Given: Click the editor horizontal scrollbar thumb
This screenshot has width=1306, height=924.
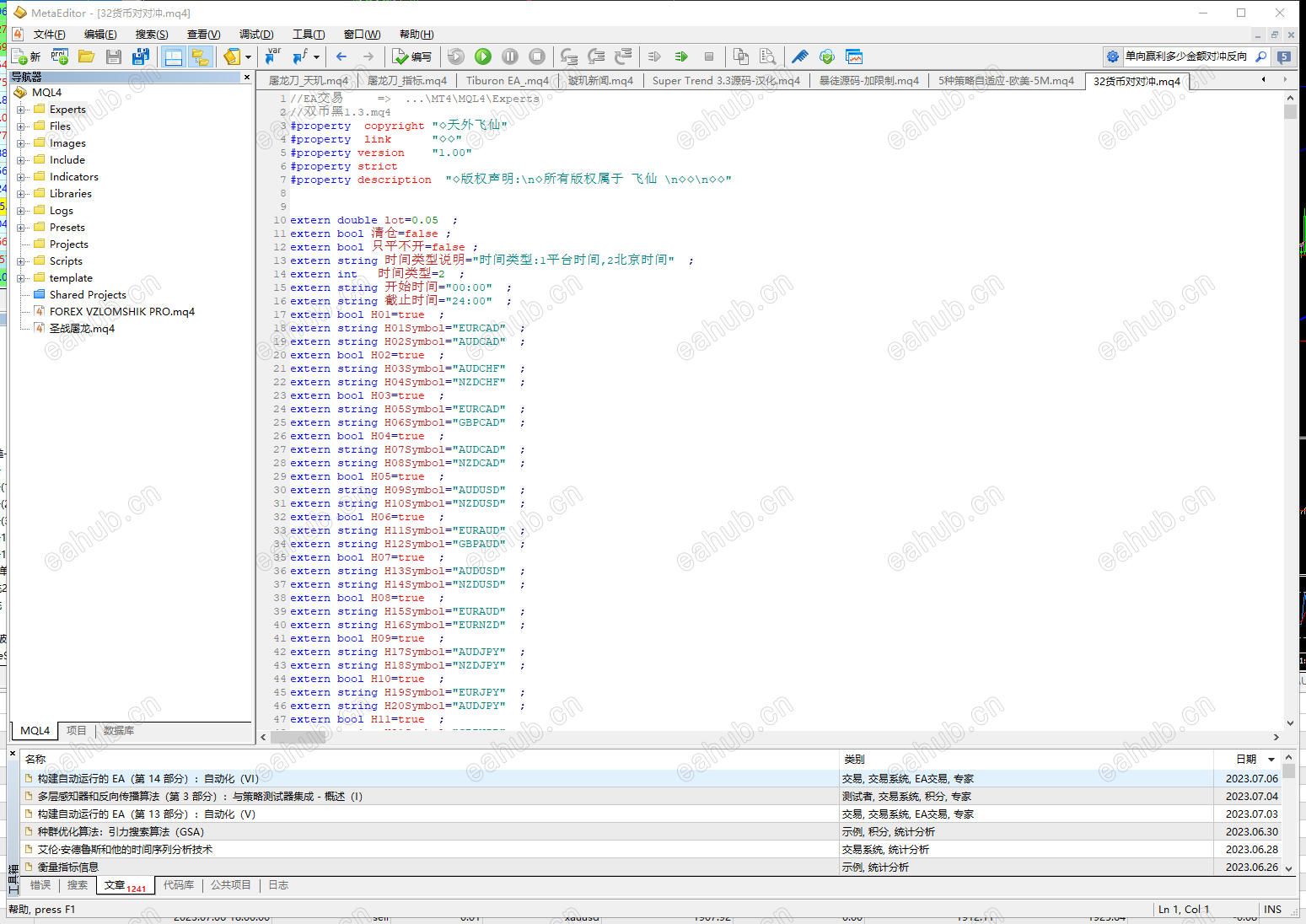Looking at the screenshot, I should (x=298, y=737).
